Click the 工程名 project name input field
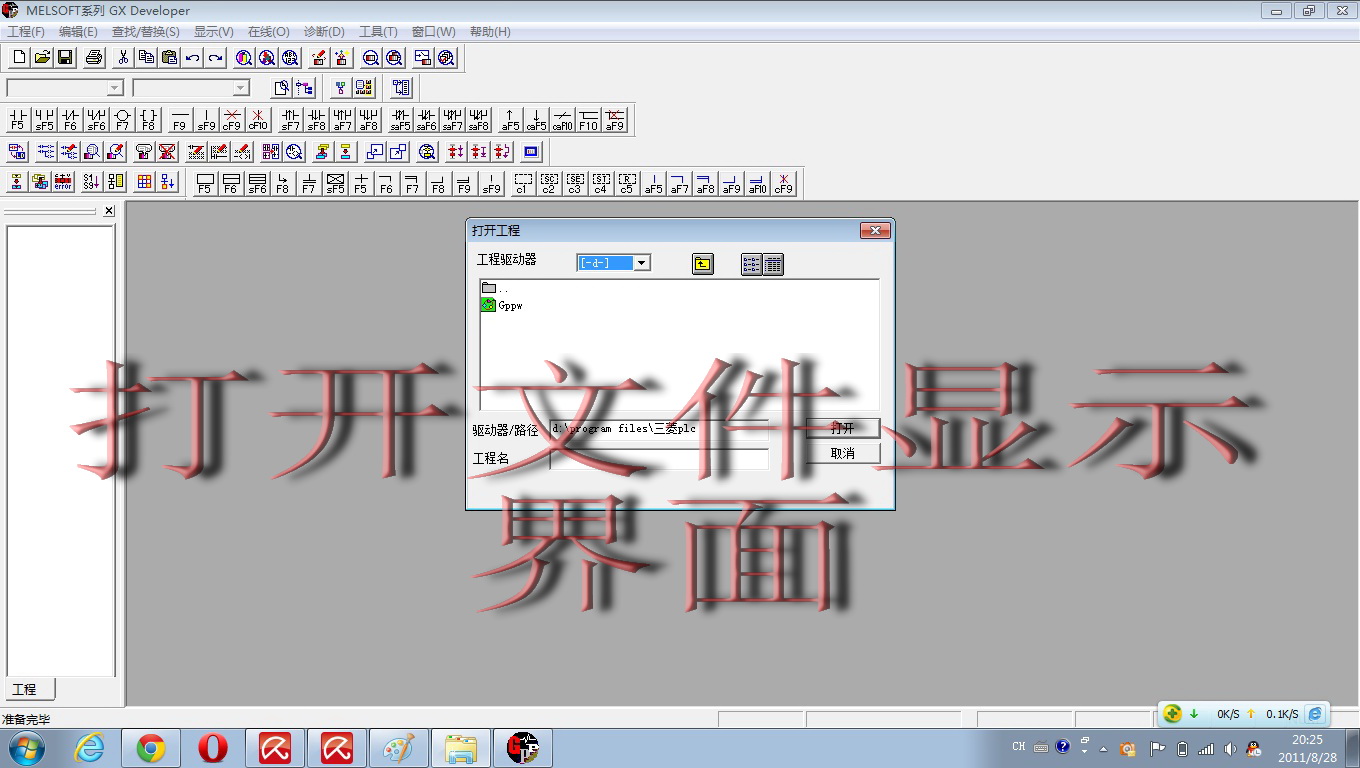The image size is (1360, 768). pyautogui.click(x=659, y=459)
